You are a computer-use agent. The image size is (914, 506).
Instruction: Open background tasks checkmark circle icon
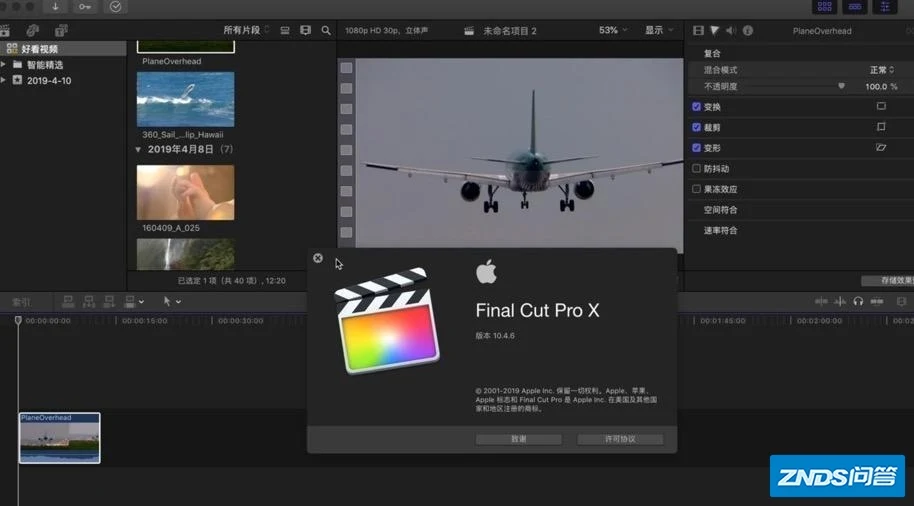pos(115,6)
